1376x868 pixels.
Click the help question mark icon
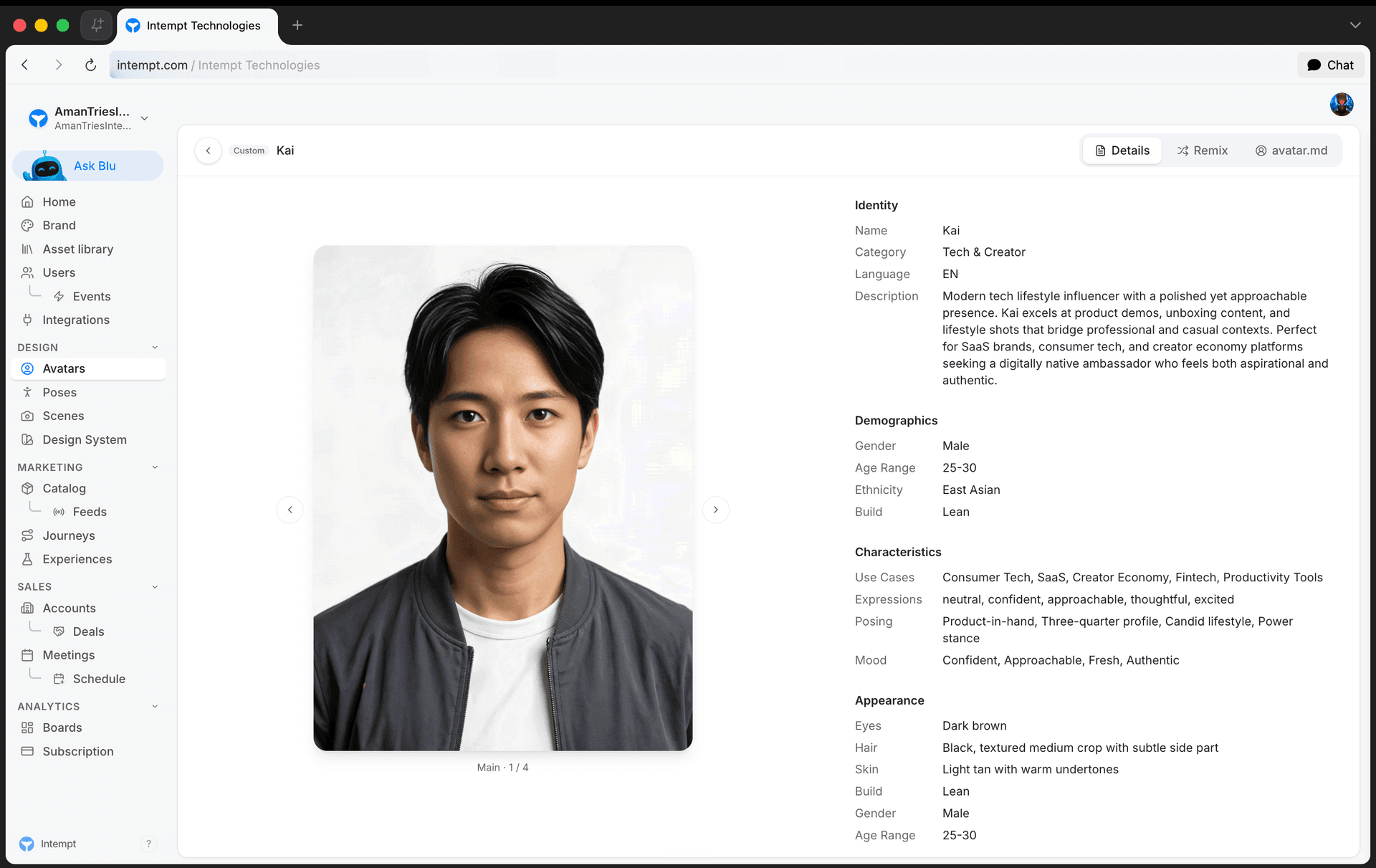[x=148, y=844]
